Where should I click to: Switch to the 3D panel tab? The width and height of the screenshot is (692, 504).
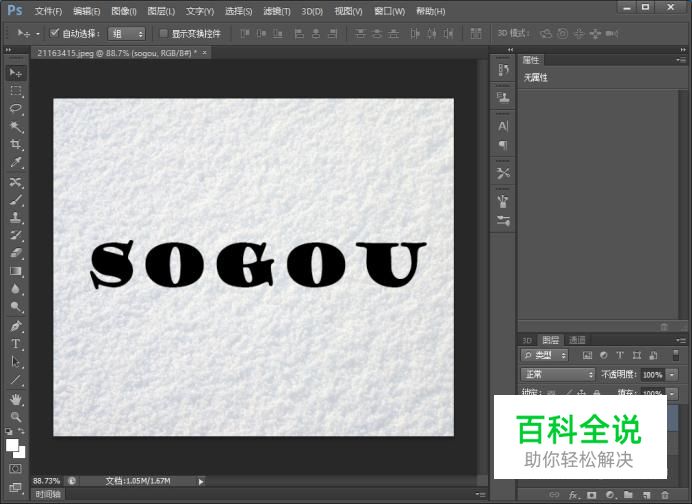coord(527,340)
